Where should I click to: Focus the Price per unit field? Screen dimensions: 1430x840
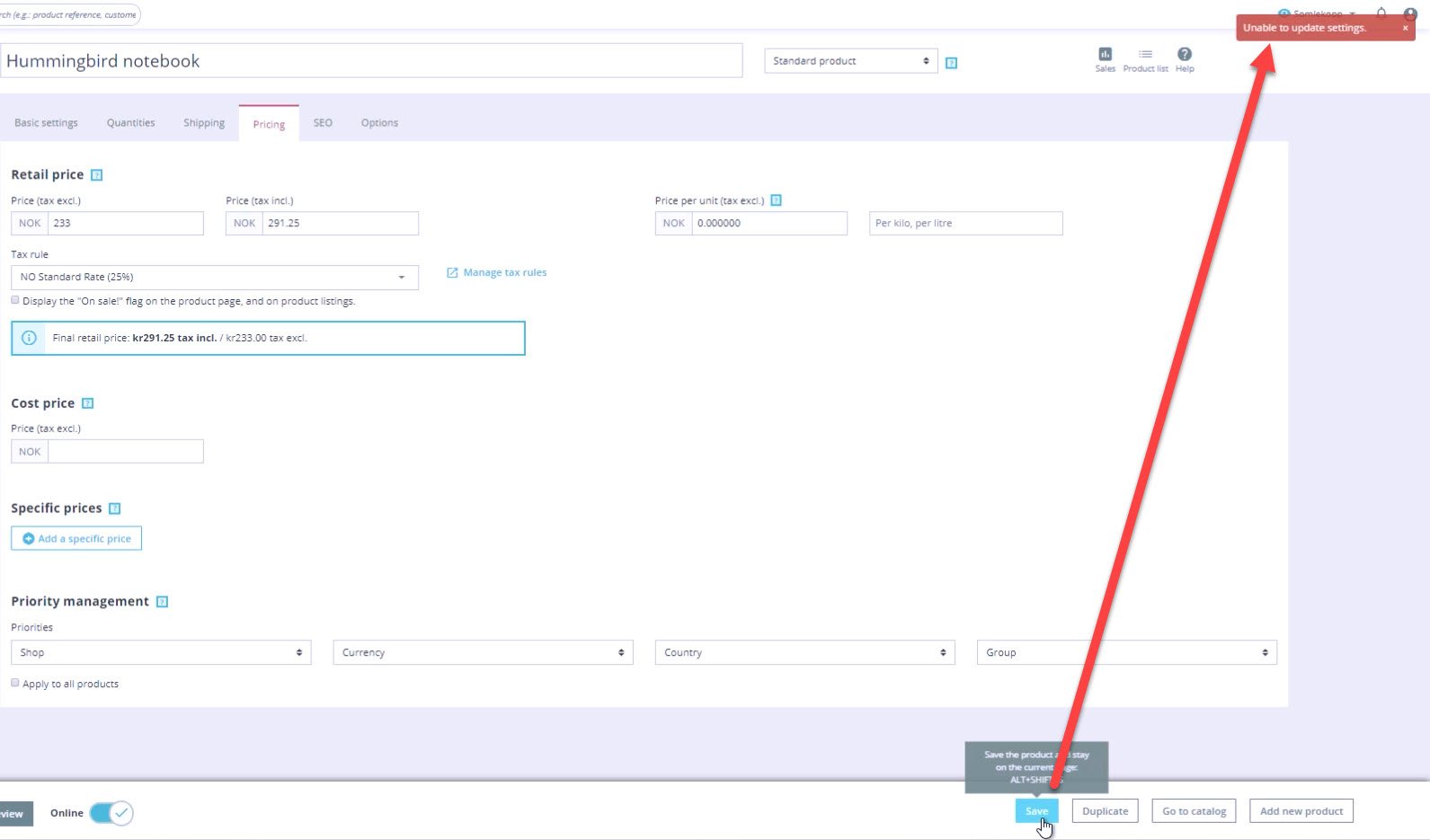coord(769,223)
